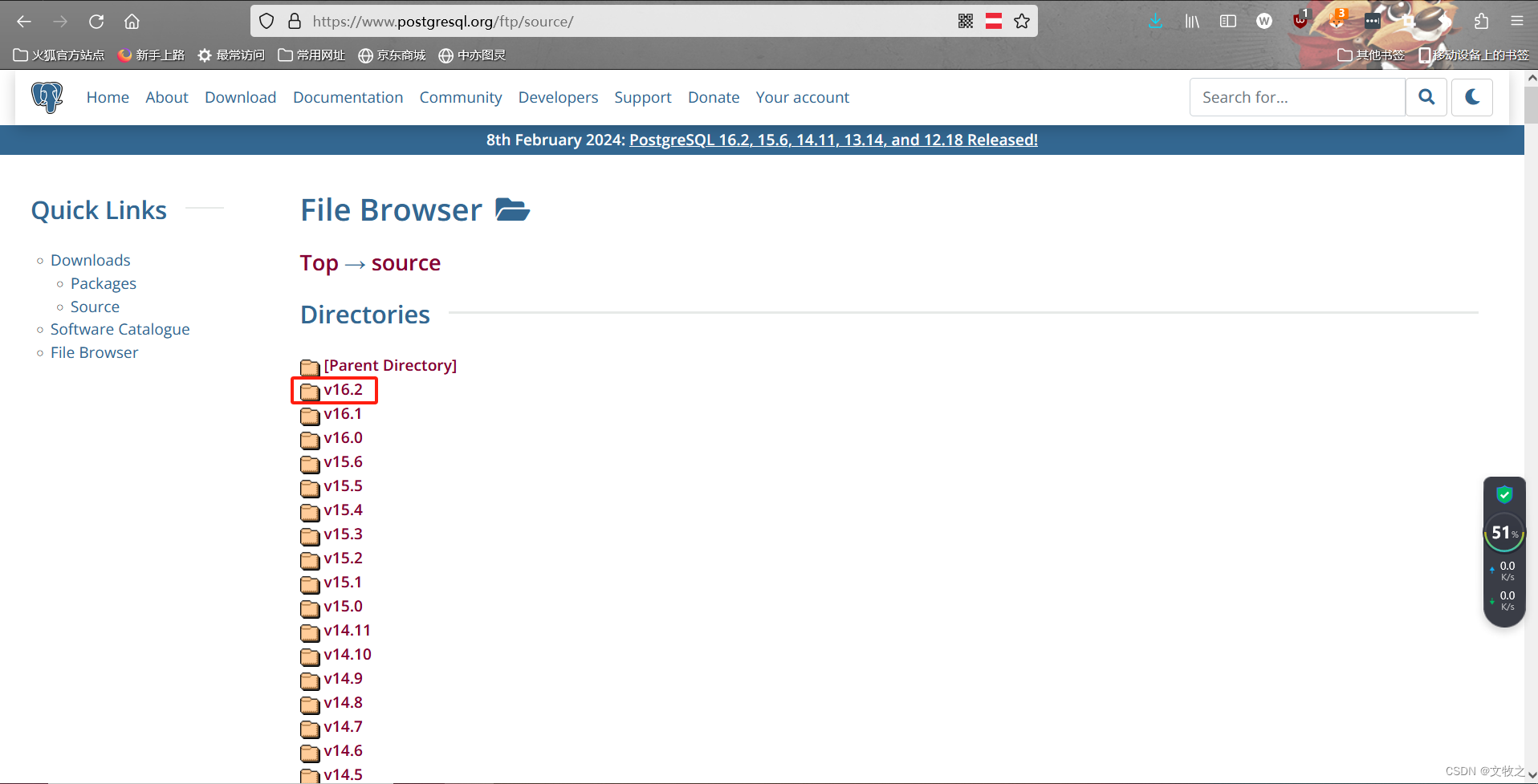Viewport: 1538px width, 784px height.
Task: Open the Home menu item
Action: click(108, 97)
